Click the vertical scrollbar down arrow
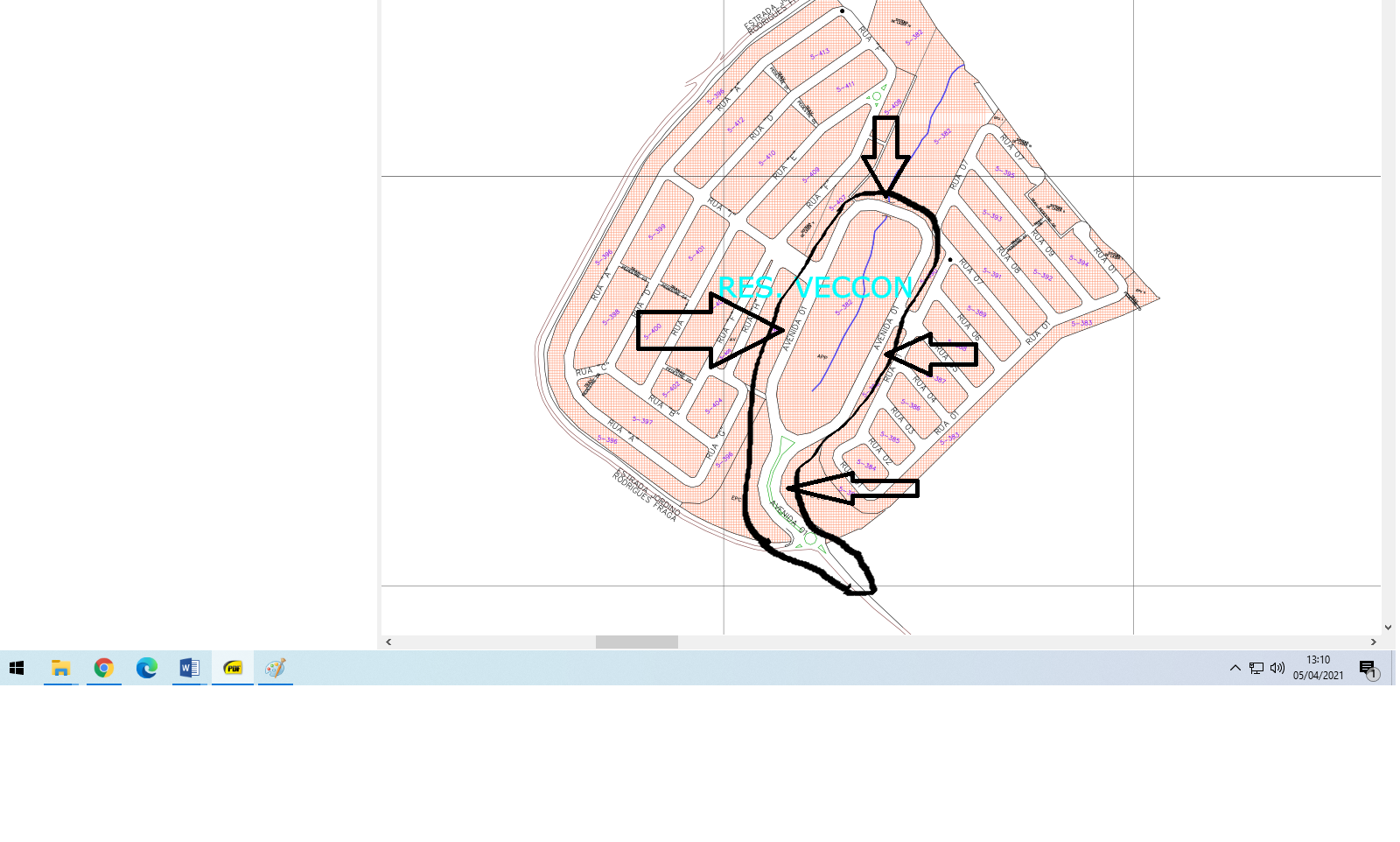 point(1388,627)
